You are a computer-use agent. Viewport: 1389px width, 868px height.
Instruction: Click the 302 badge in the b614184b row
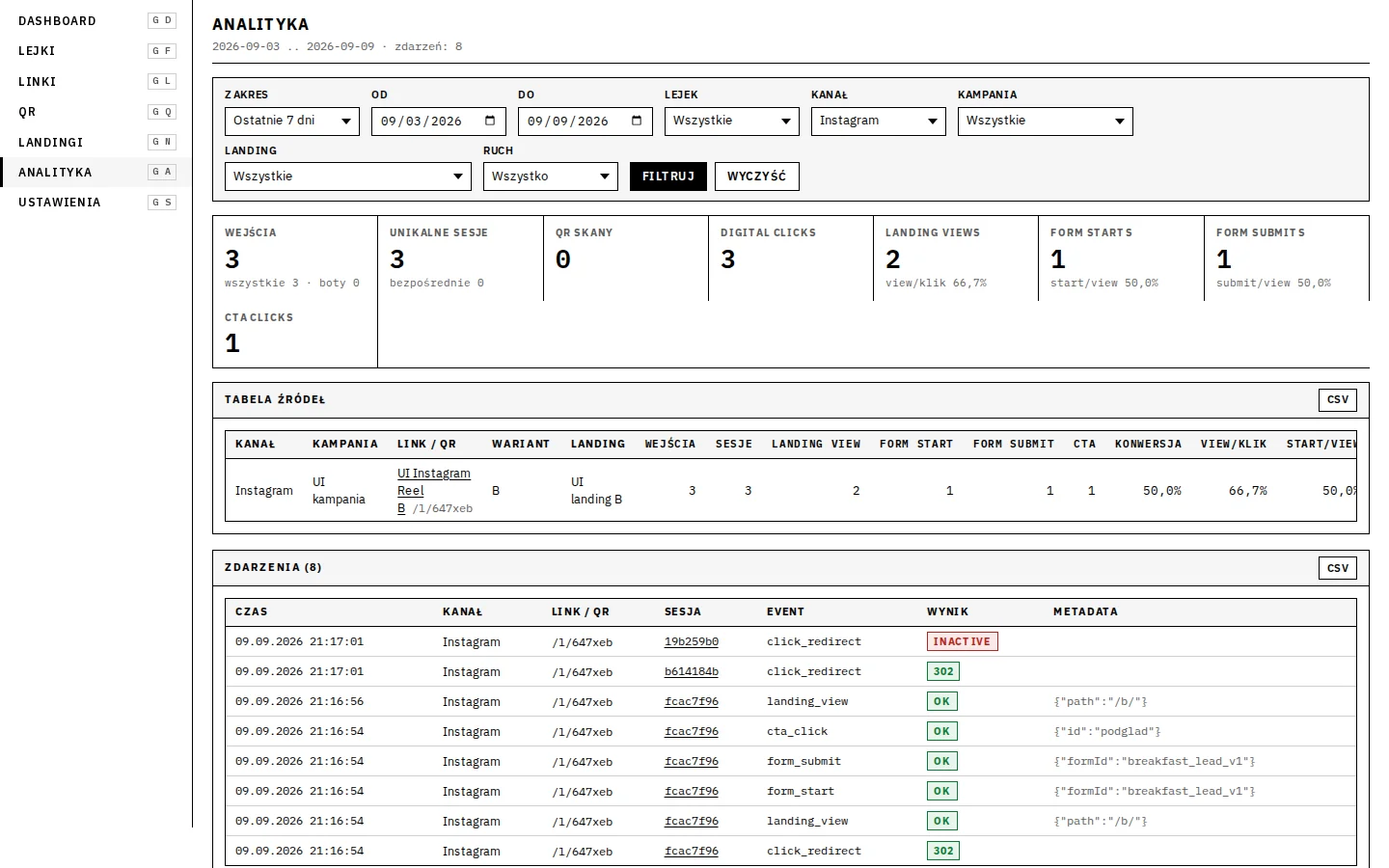[x=943, y=671]
